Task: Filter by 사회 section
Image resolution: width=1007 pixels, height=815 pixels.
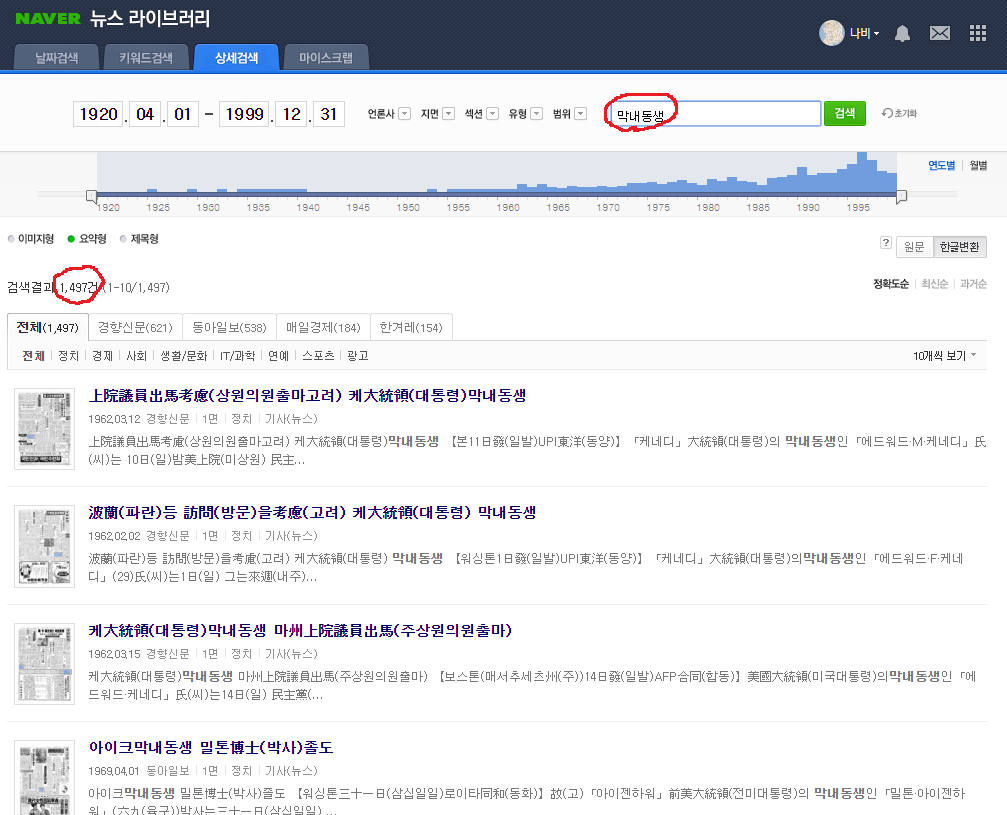Action: [136, 356]
